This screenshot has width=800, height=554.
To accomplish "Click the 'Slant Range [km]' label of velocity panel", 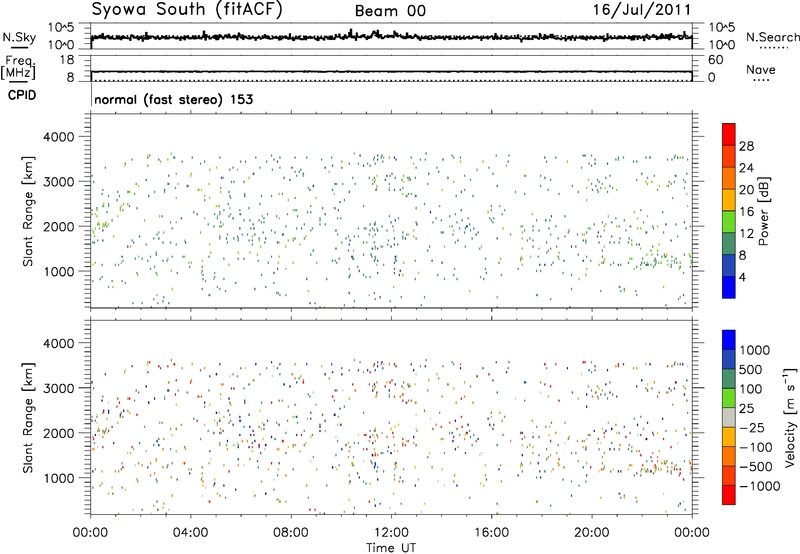I will coord(28,418).
